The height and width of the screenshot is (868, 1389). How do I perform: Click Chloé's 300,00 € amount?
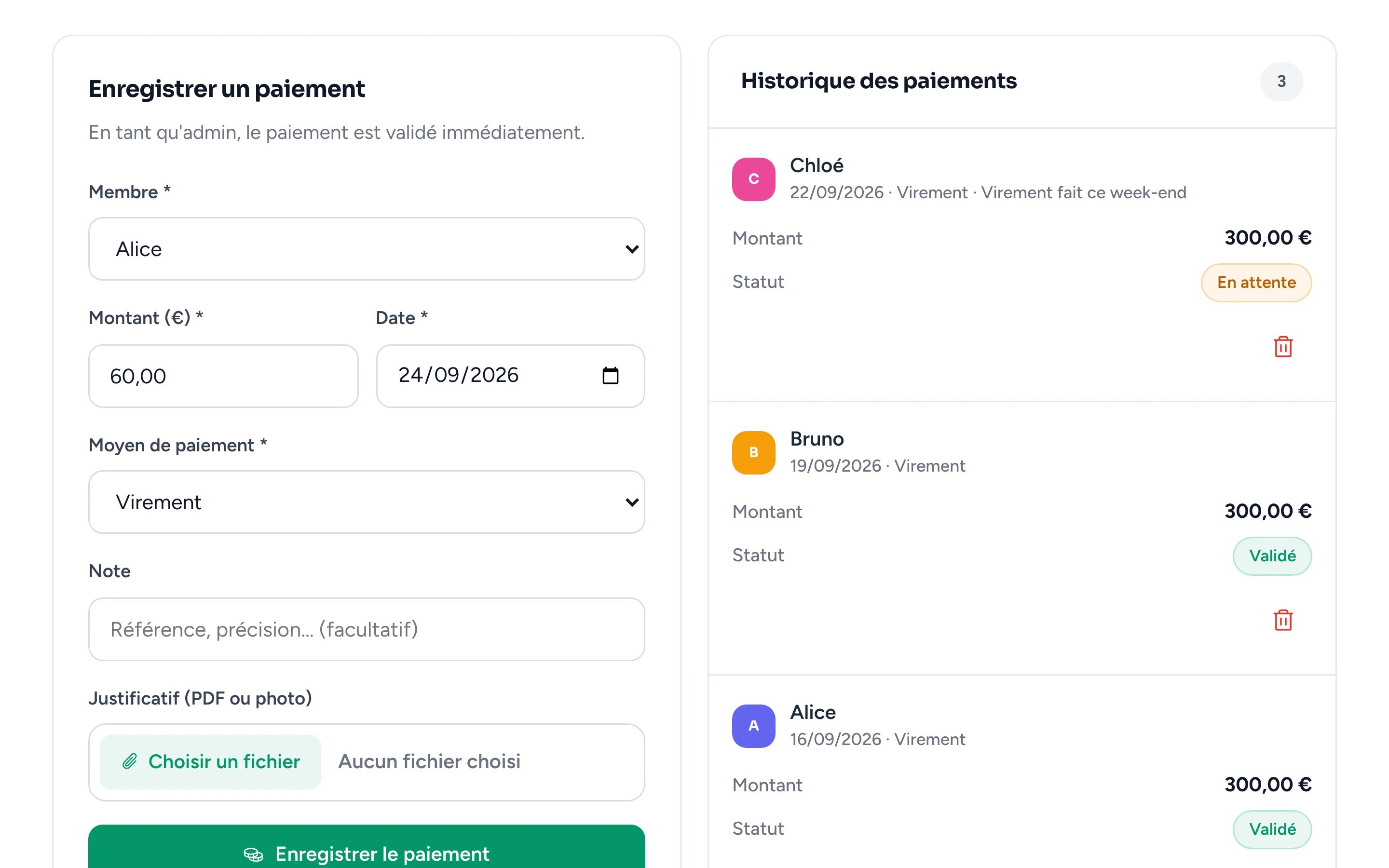(x=1267, y=238)
